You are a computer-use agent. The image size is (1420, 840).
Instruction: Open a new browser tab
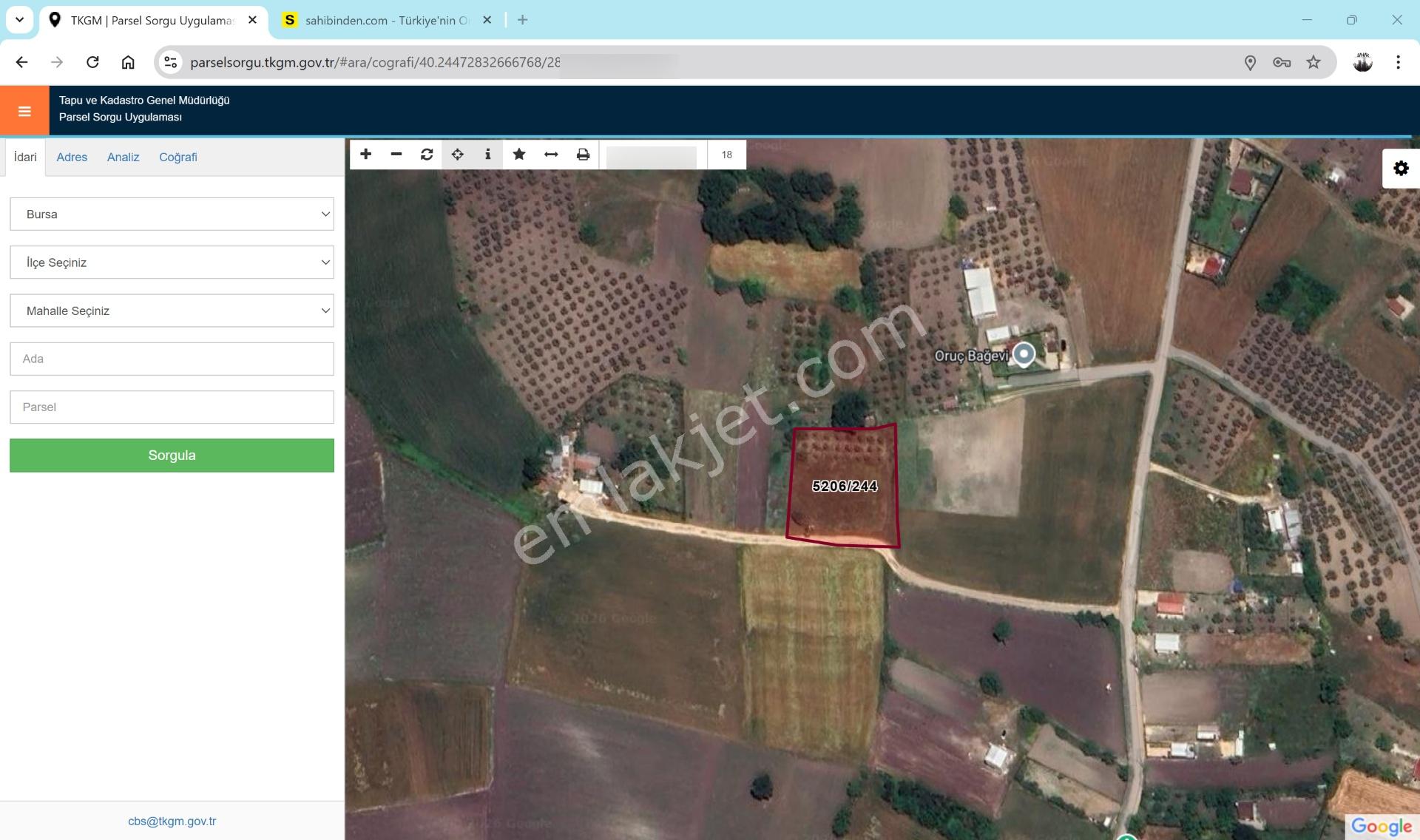(x=523, y=20)
